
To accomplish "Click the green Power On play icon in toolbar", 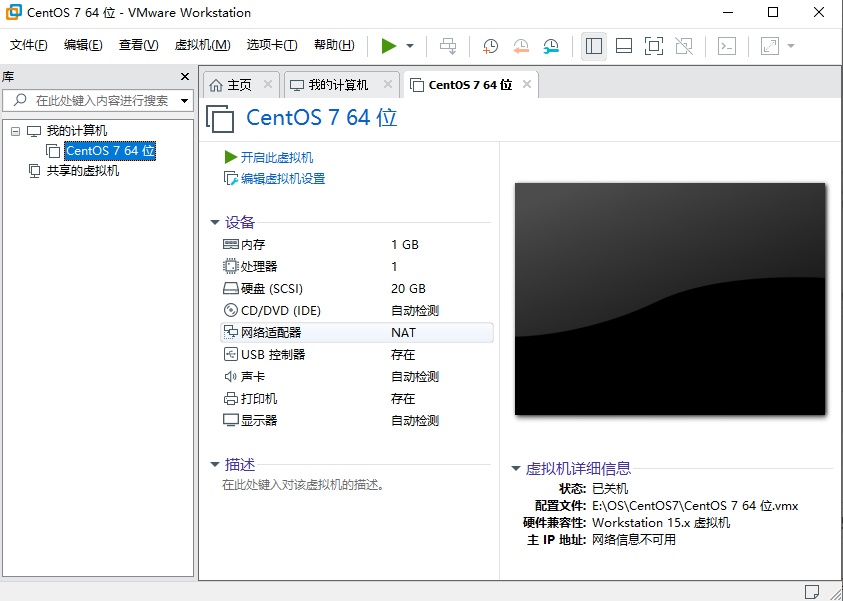I will point(389,46).
